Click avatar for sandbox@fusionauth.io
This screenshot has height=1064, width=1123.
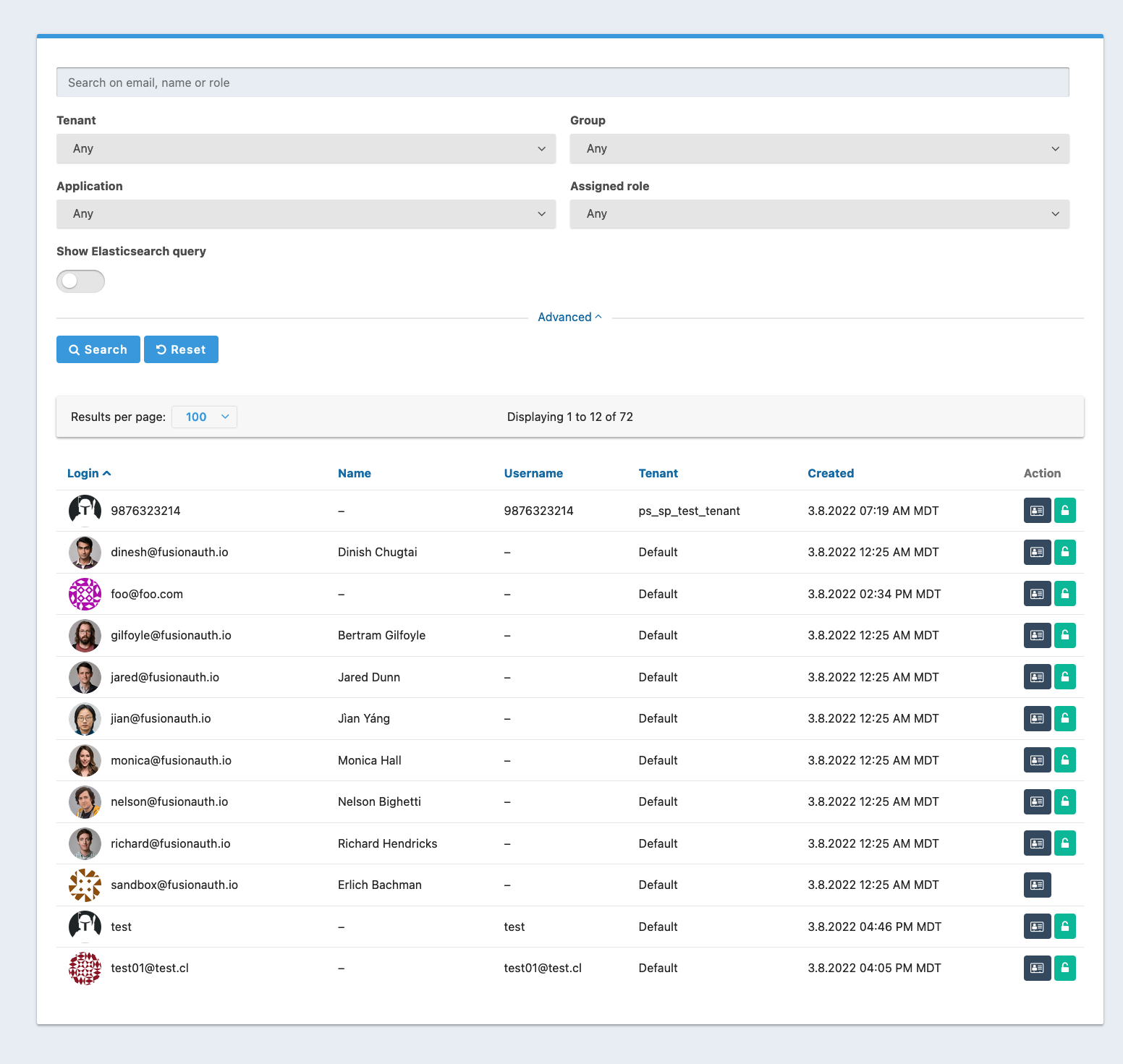coord(85,885)
